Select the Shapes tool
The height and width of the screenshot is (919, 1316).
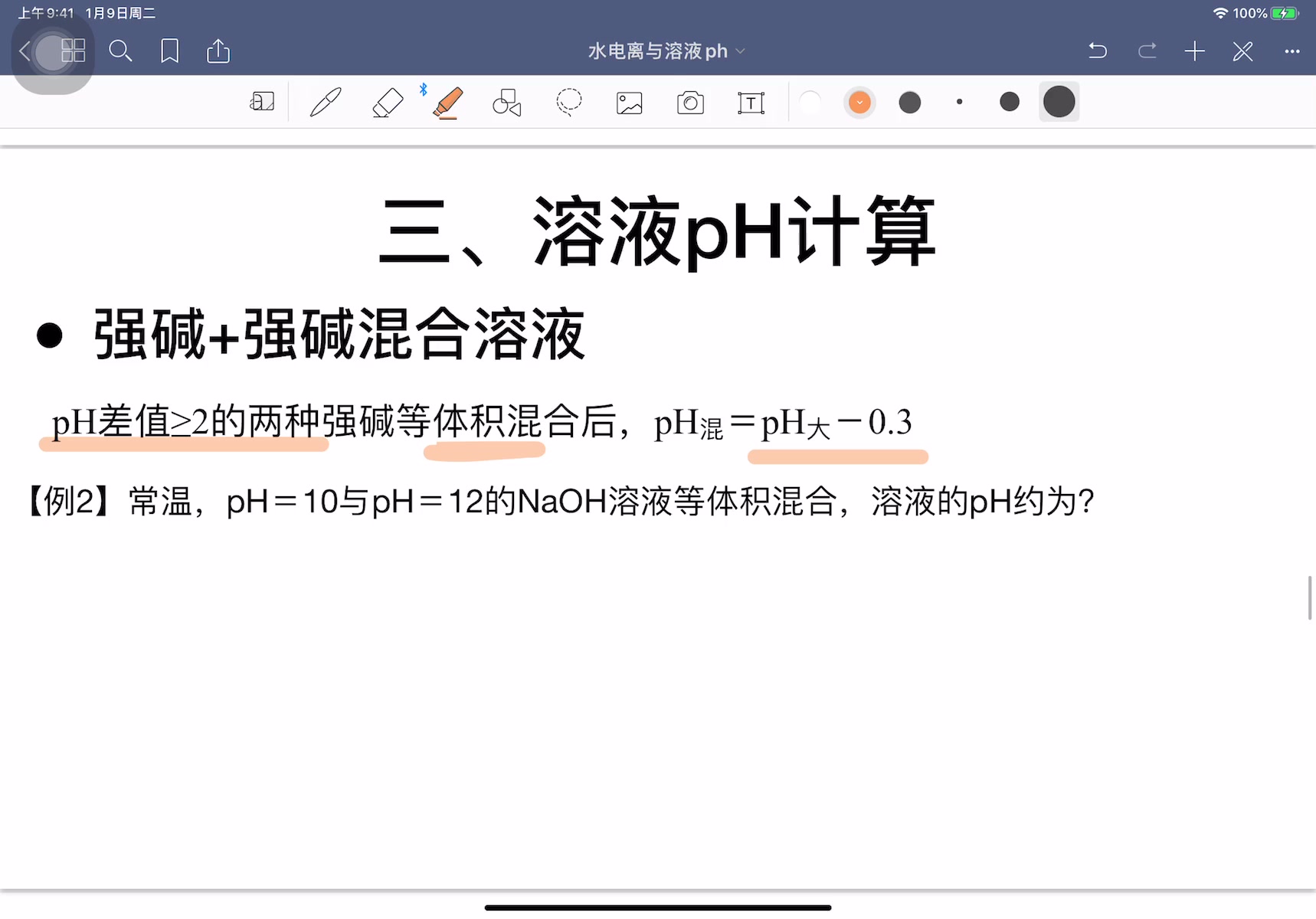[507, 102]
